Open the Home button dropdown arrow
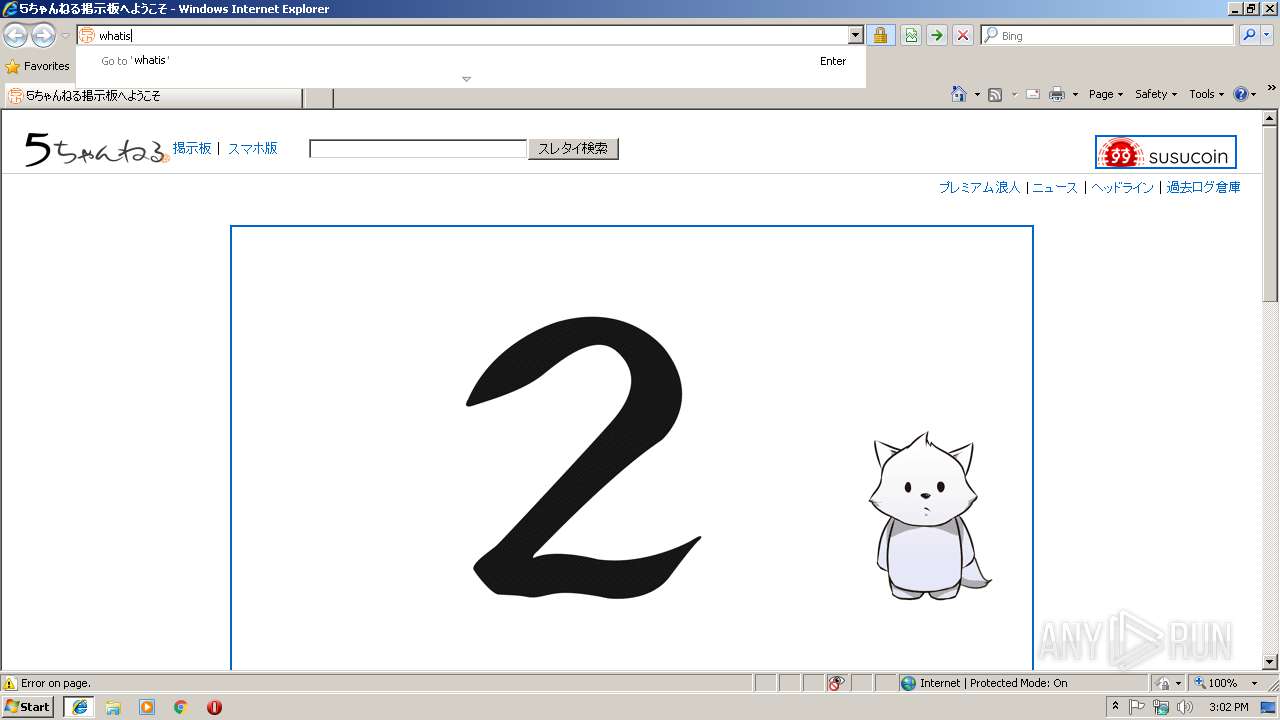The width and height of the screenshot is (1280, 720). point(975,95)
